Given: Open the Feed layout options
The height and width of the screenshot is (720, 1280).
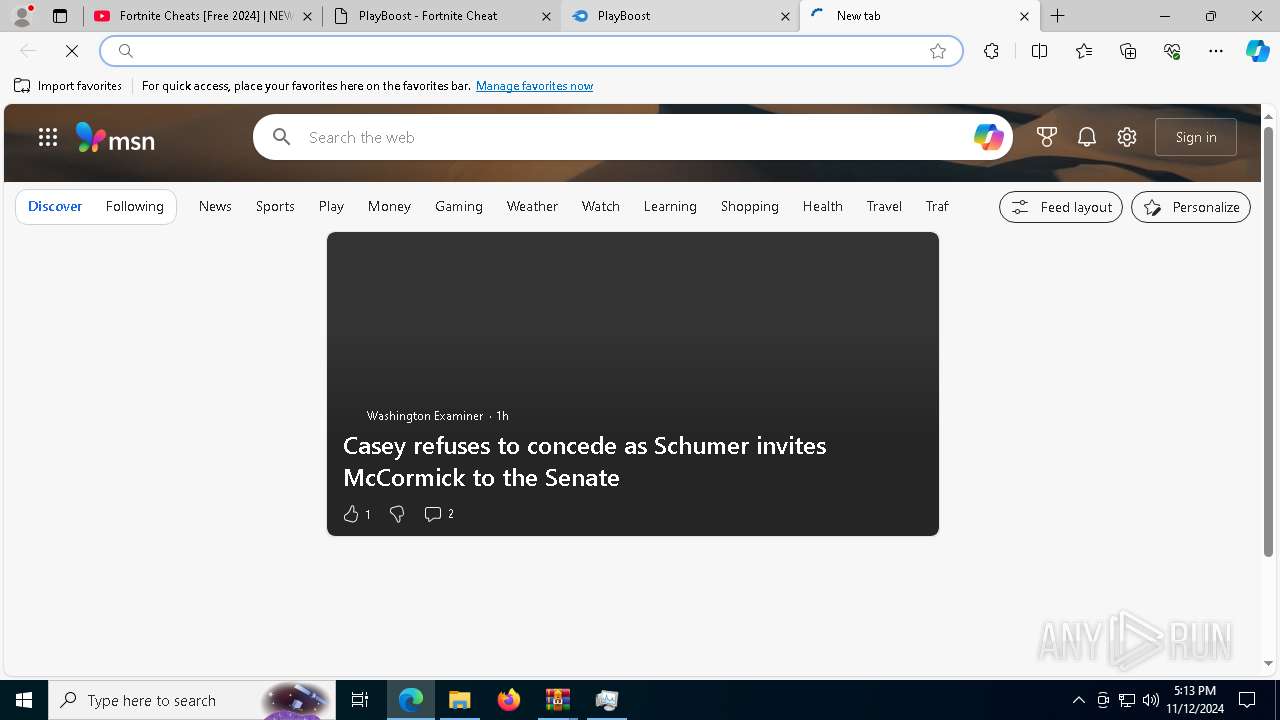Looking at the screenshot, I should pos(1061,207).
